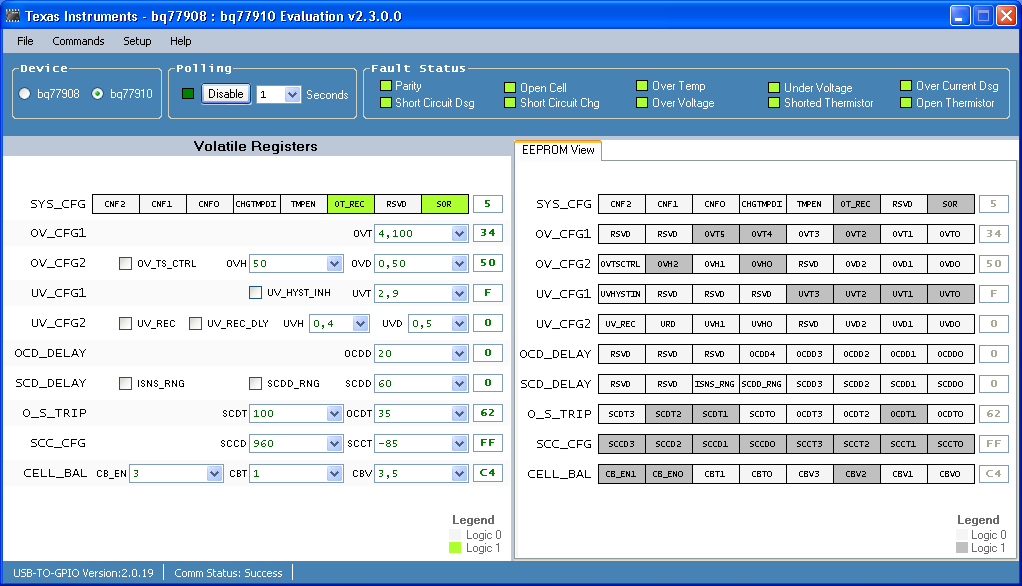Click the Disable polling button
The image size is (1022, 586).
(226, 94)
